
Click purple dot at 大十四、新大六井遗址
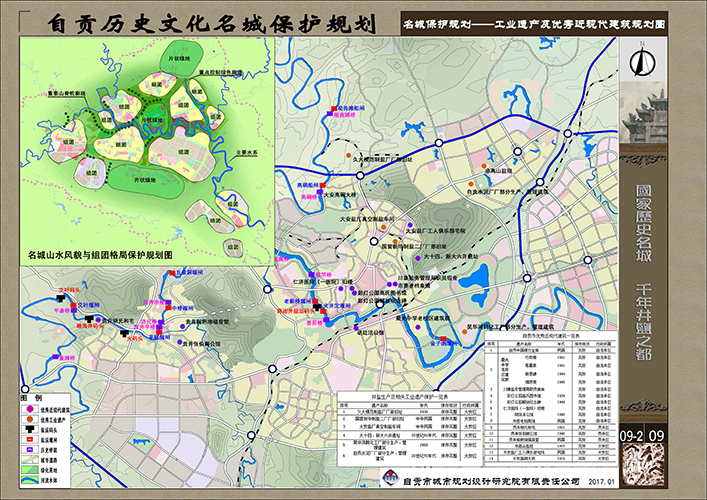[418, 258]
